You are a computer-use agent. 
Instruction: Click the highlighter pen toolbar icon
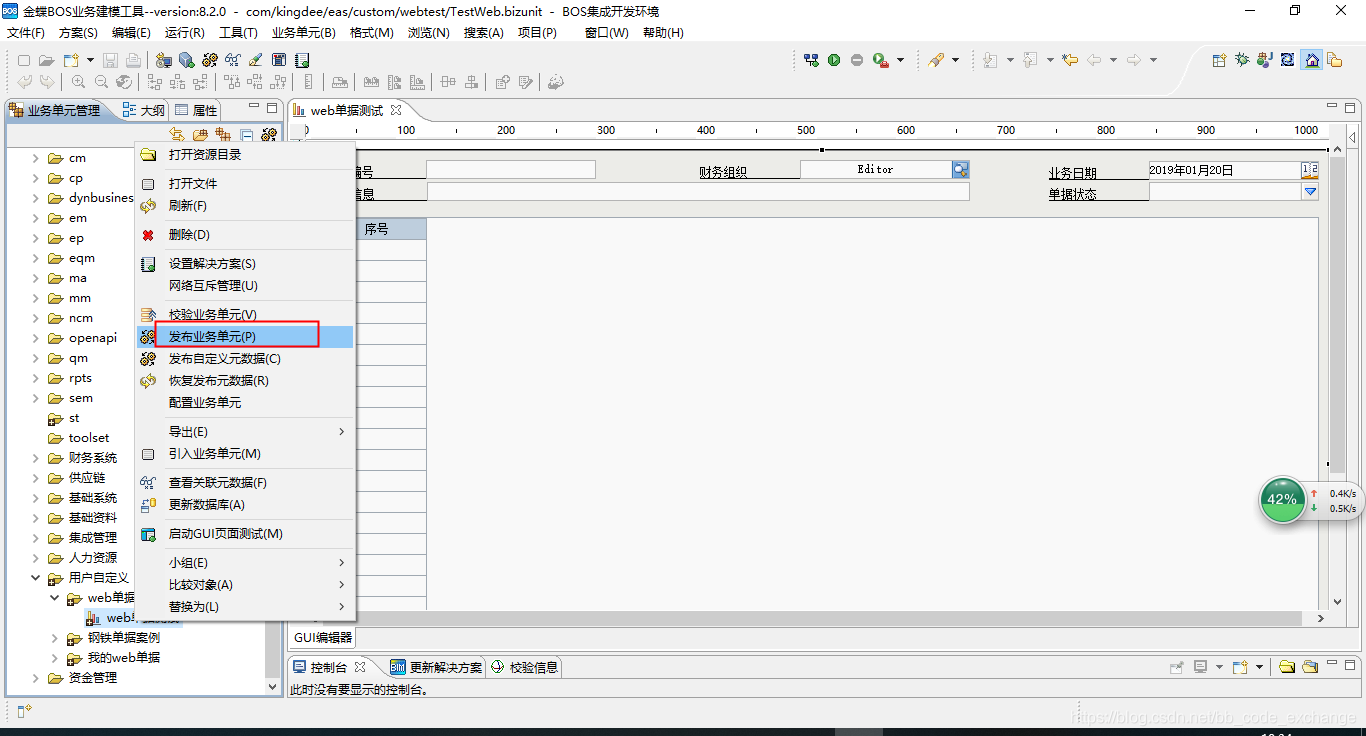[936, 60]
